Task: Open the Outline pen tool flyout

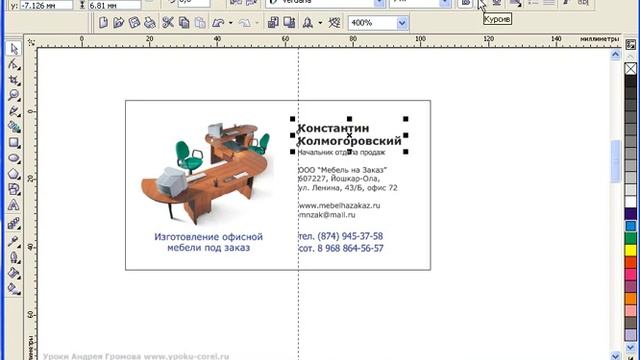Action: coord(13,257)
